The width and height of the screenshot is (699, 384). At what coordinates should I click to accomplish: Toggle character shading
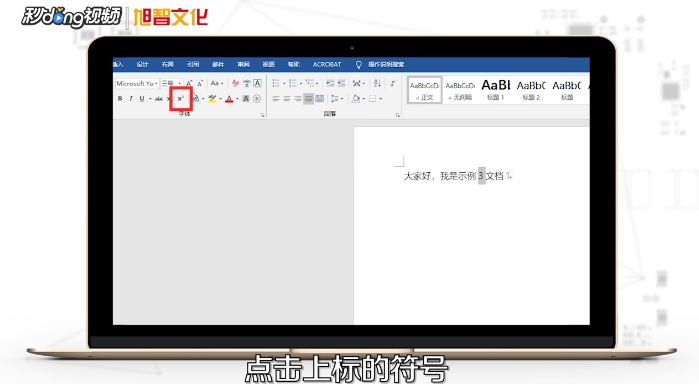point(246,99)
